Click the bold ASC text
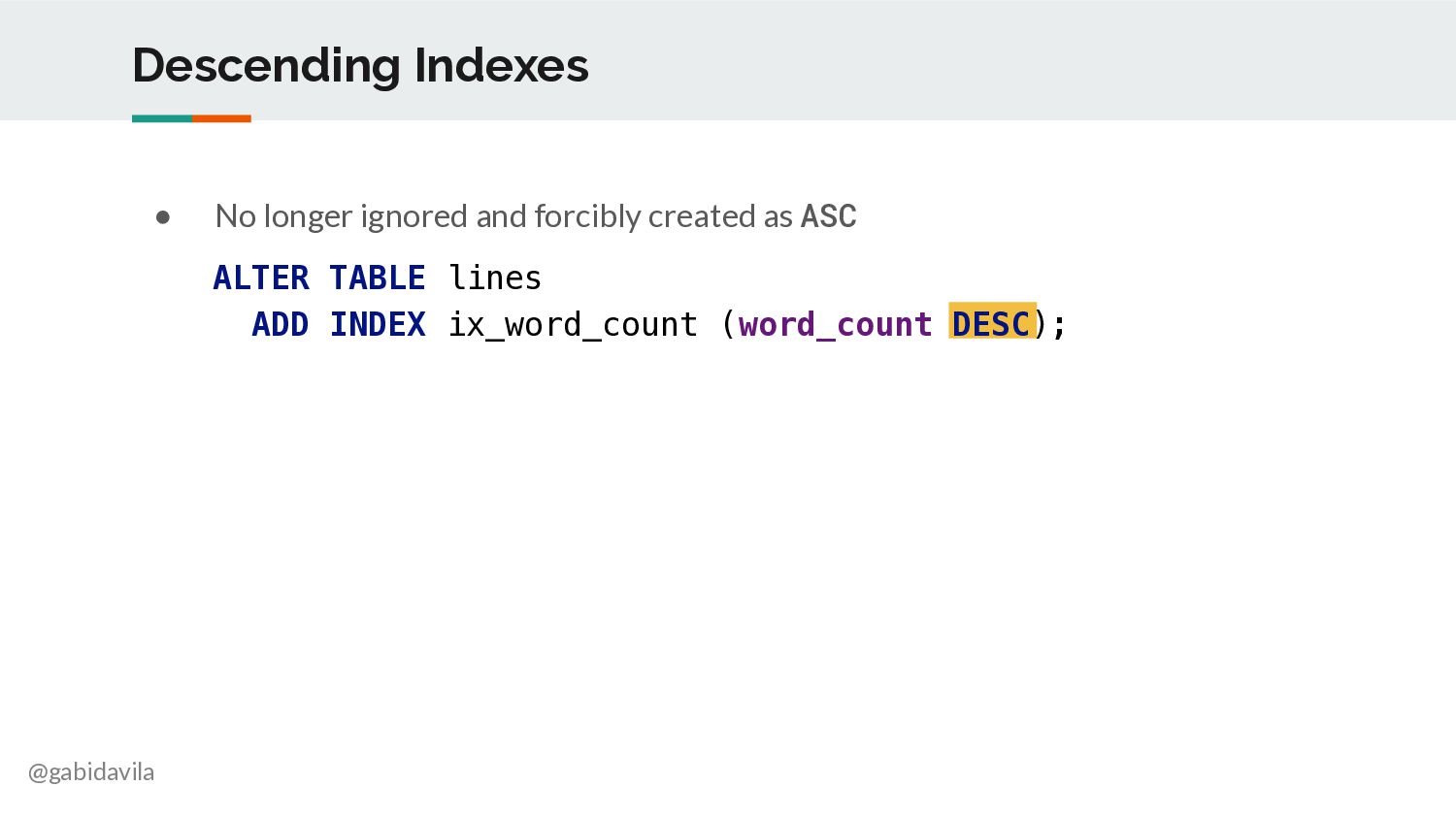 [828, 215]
